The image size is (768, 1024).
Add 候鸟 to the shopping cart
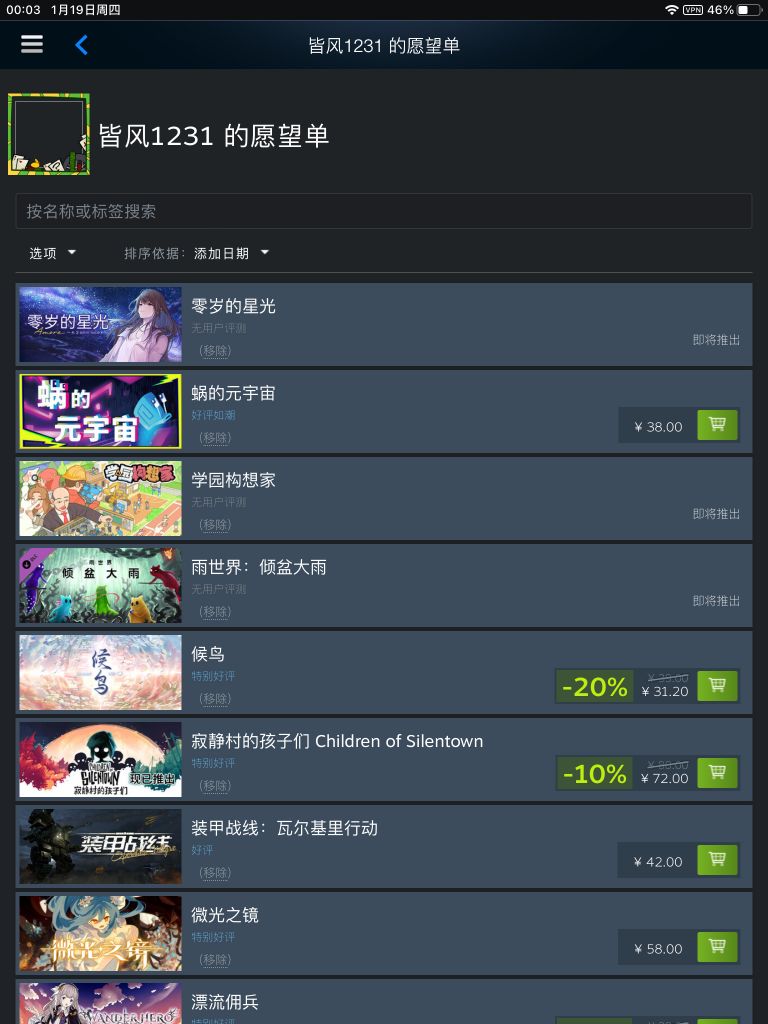point(717,686)
